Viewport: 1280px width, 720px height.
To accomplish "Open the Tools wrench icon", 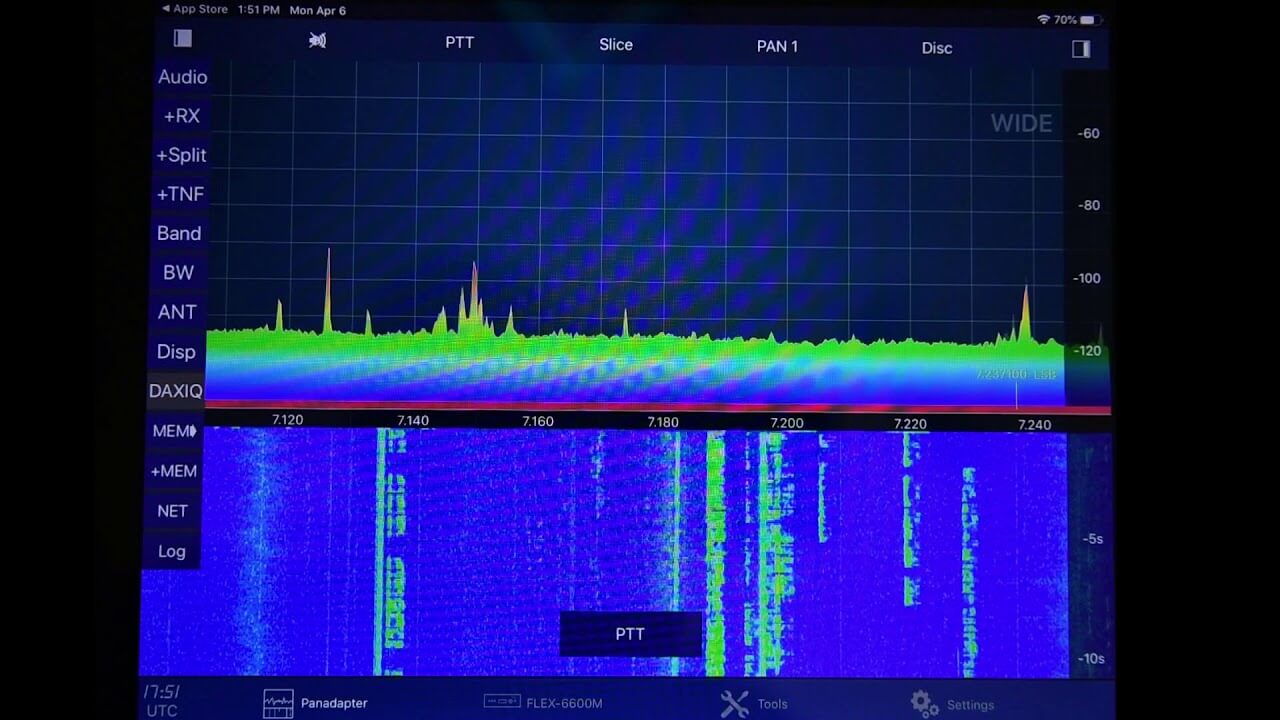I will (734, 702).
